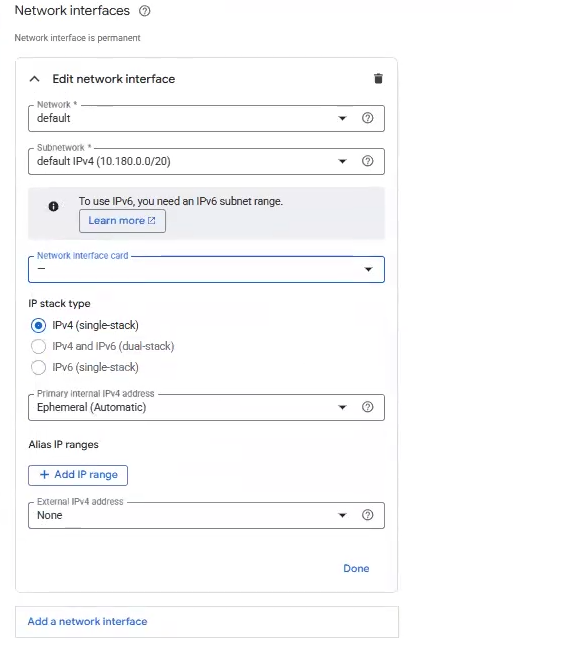The width and height of the screenshot is (562, 646).
Task: Click the Done button
Action: 356,569
